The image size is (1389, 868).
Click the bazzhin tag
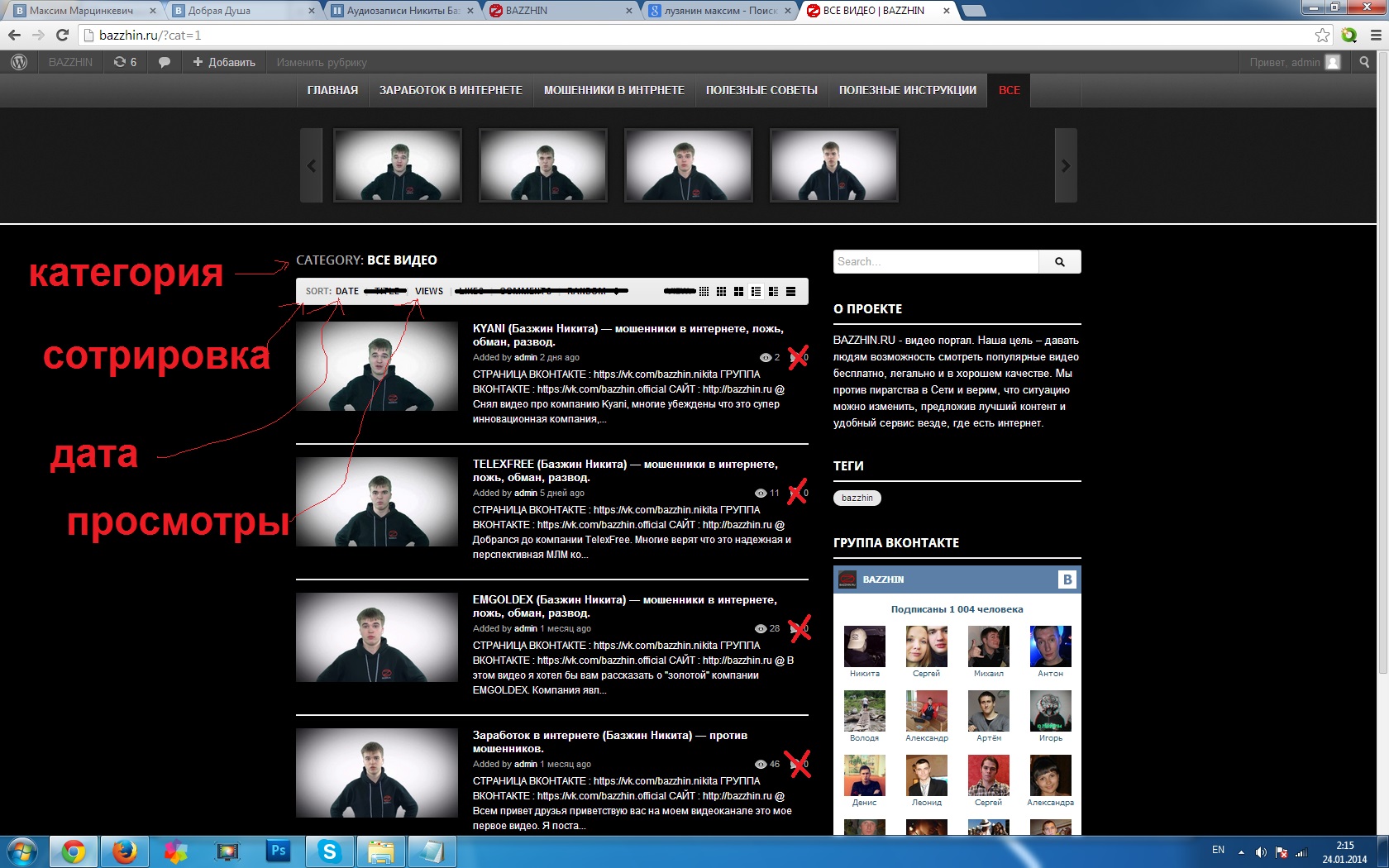[857, 498]
